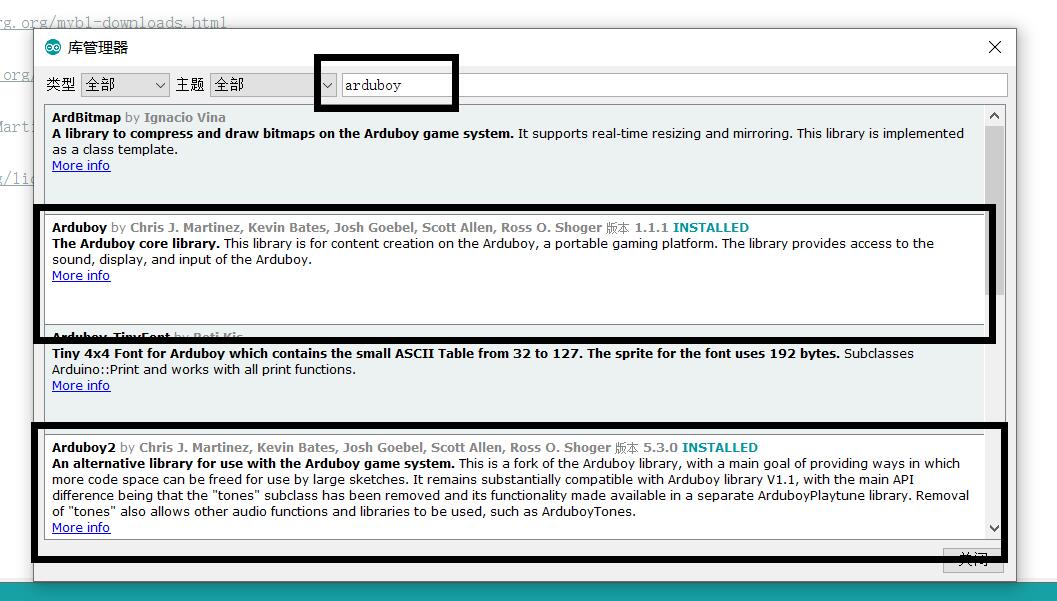Open the 主题 topic dropdown

click(x=273, y=85)
